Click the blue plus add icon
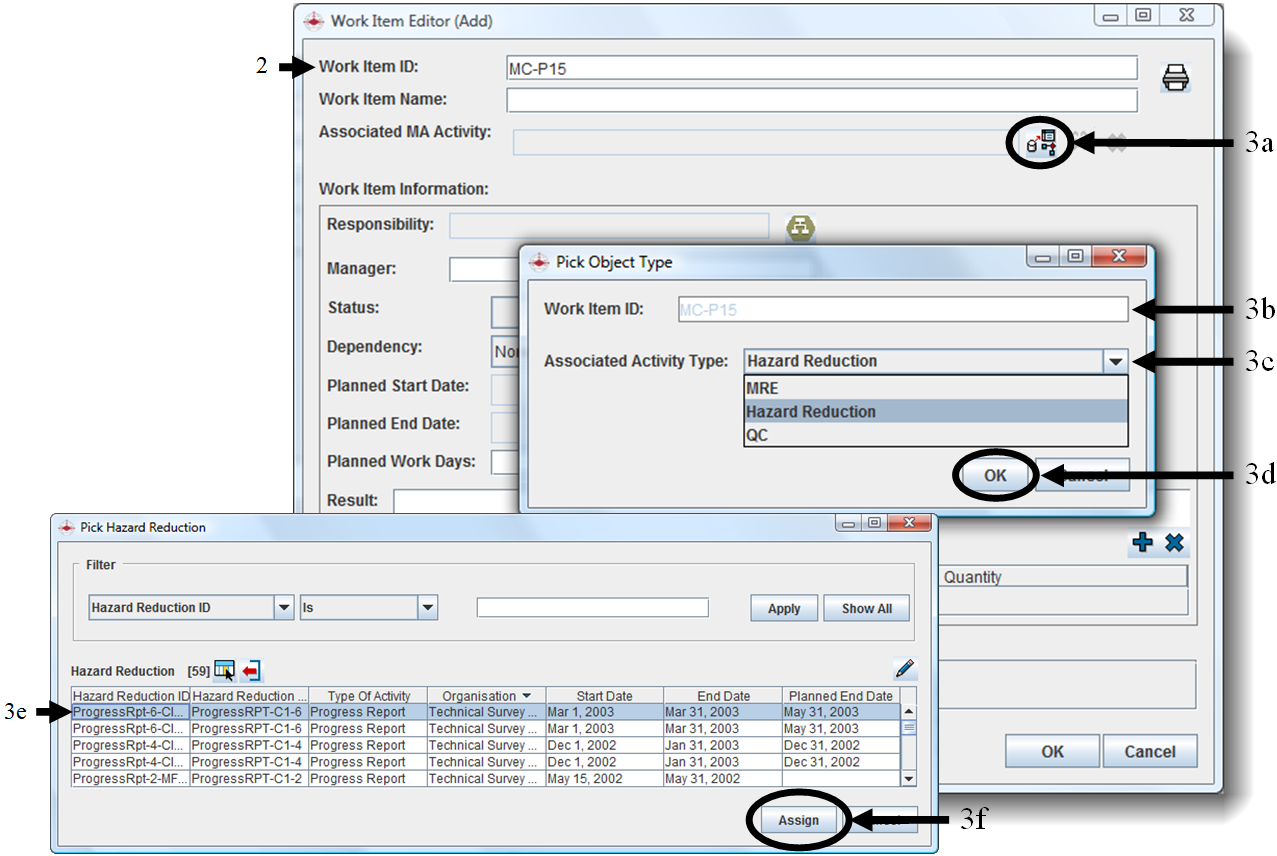The width and height of the screenshot is (1277, 856). pyautogui.click(x=1142, y=543)
